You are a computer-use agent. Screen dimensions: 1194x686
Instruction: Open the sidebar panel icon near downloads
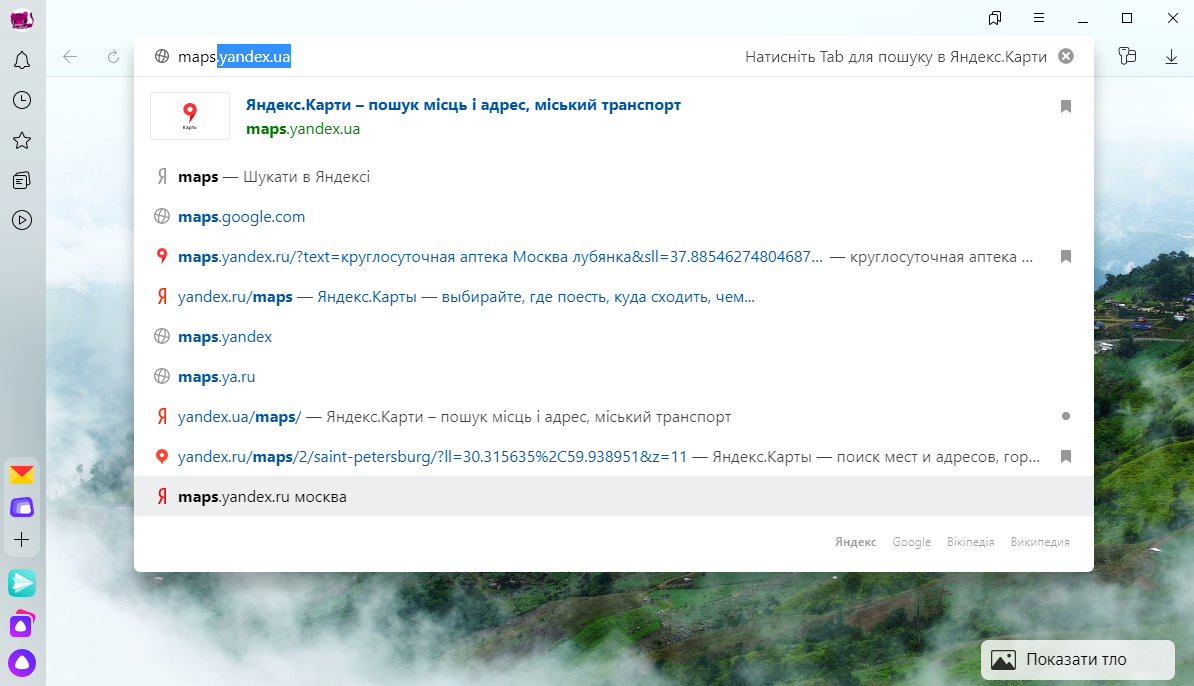(x=1127, y=56)
